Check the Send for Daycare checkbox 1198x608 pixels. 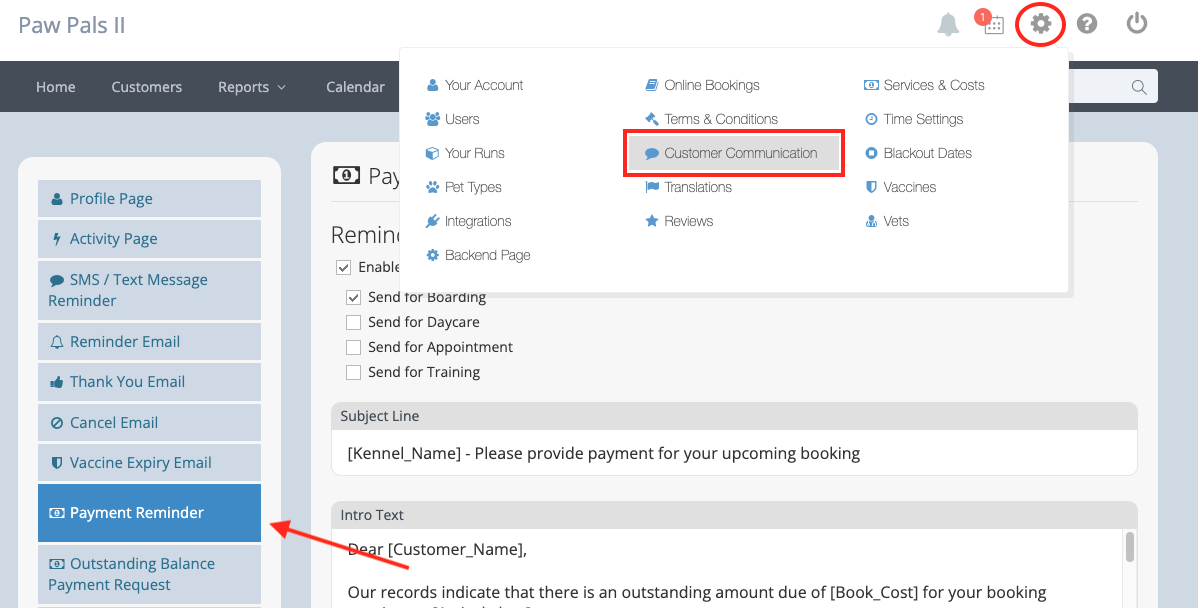pos(353,322)
